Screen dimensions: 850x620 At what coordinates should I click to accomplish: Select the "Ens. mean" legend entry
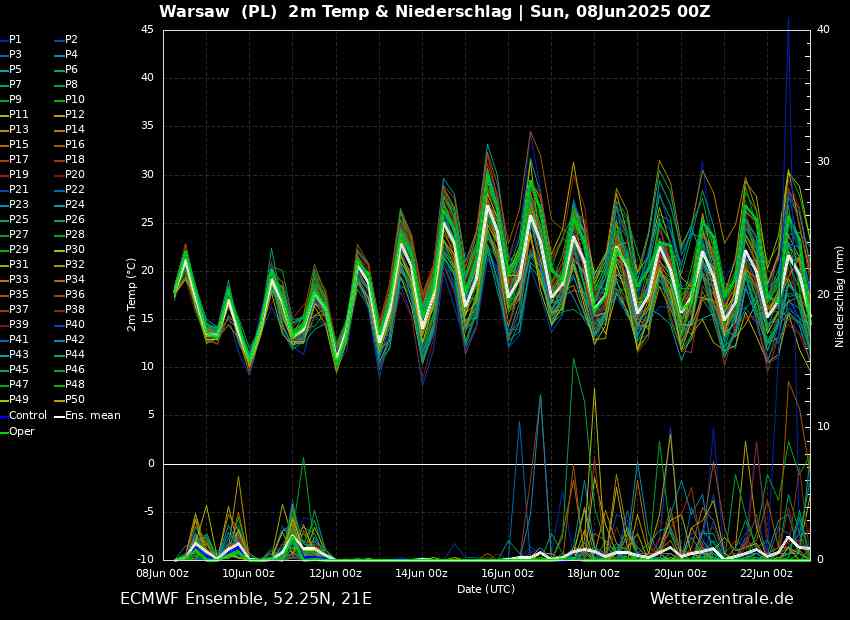pyautogui.click(x=88, y=416)
